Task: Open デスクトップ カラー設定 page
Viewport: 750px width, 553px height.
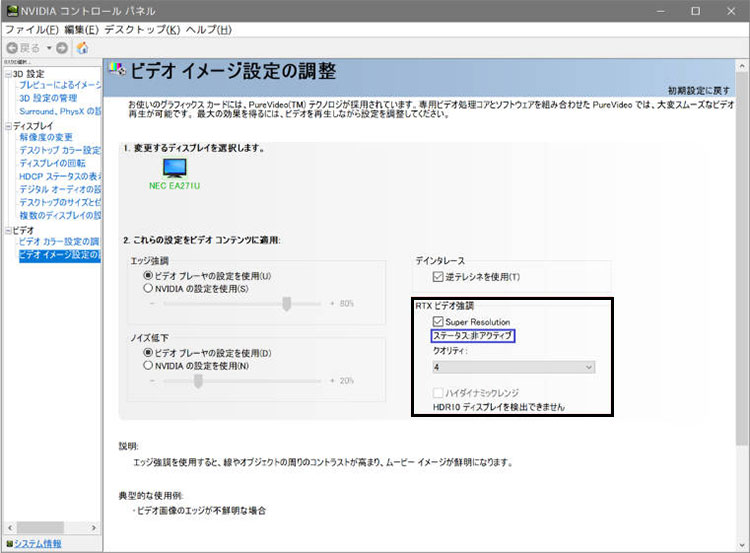Action: tap(60, 150)
